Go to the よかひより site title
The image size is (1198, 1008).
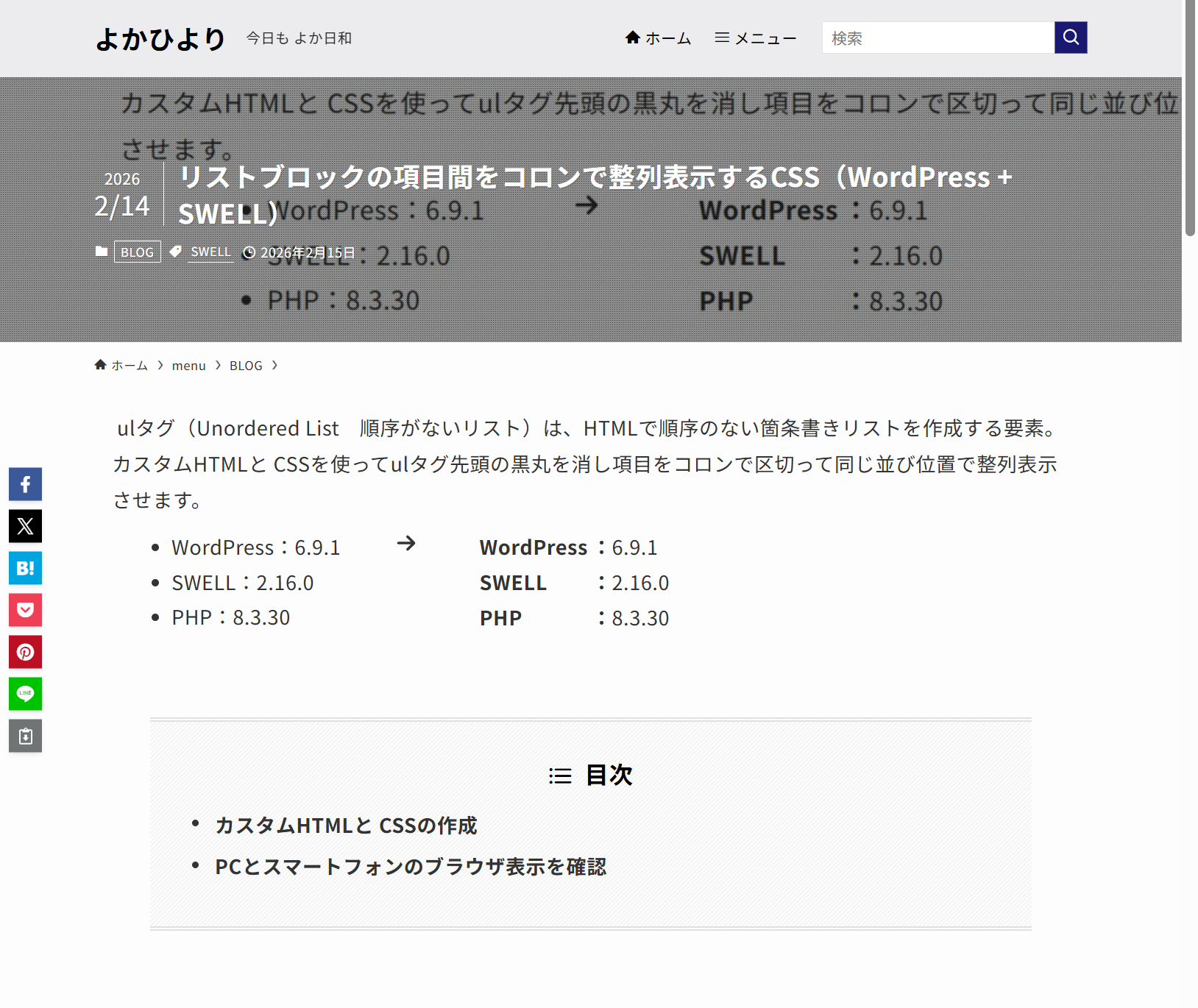pos(160,39)
